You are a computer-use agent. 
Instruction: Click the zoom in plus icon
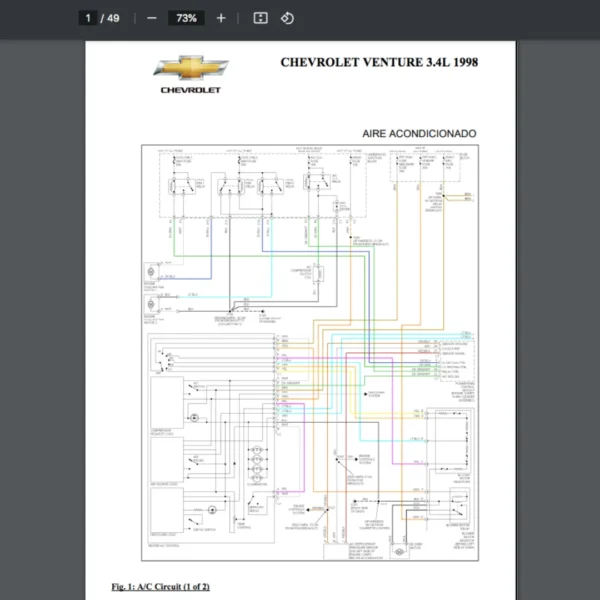click(x=221, y=18)
